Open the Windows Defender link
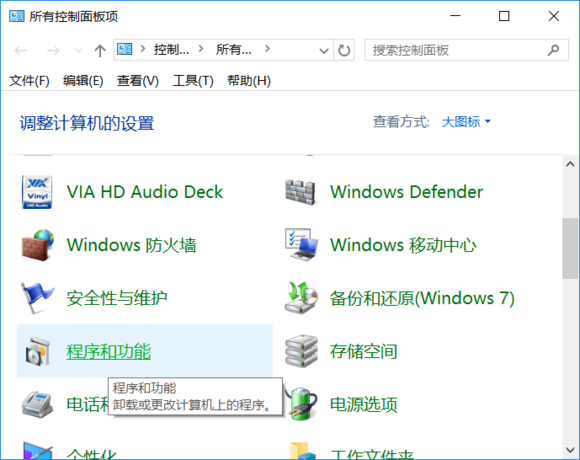This screenshot has width=580, height=460. 407,192
